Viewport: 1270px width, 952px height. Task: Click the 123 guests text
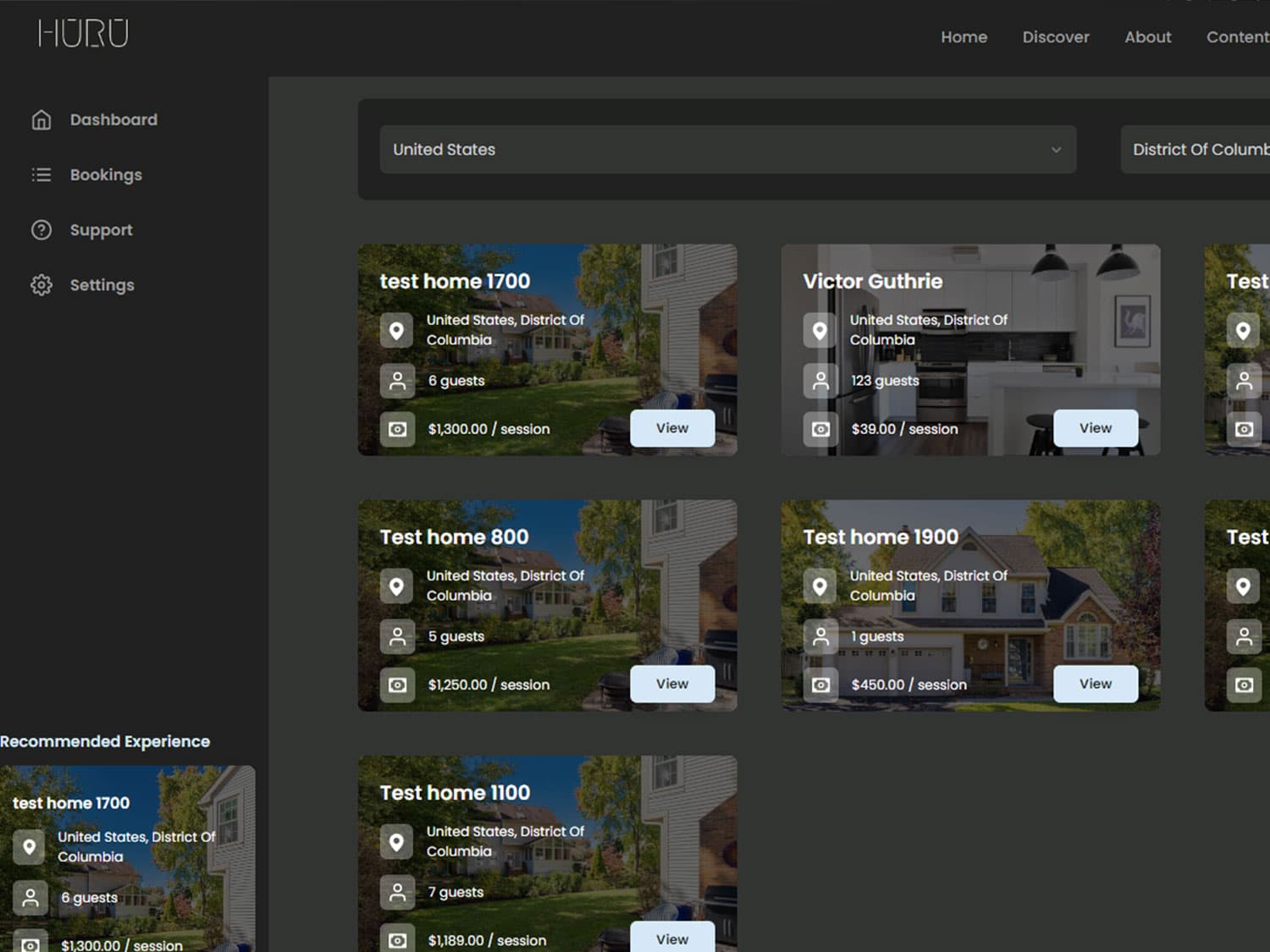pyautogui.click(x=885, y=381)
